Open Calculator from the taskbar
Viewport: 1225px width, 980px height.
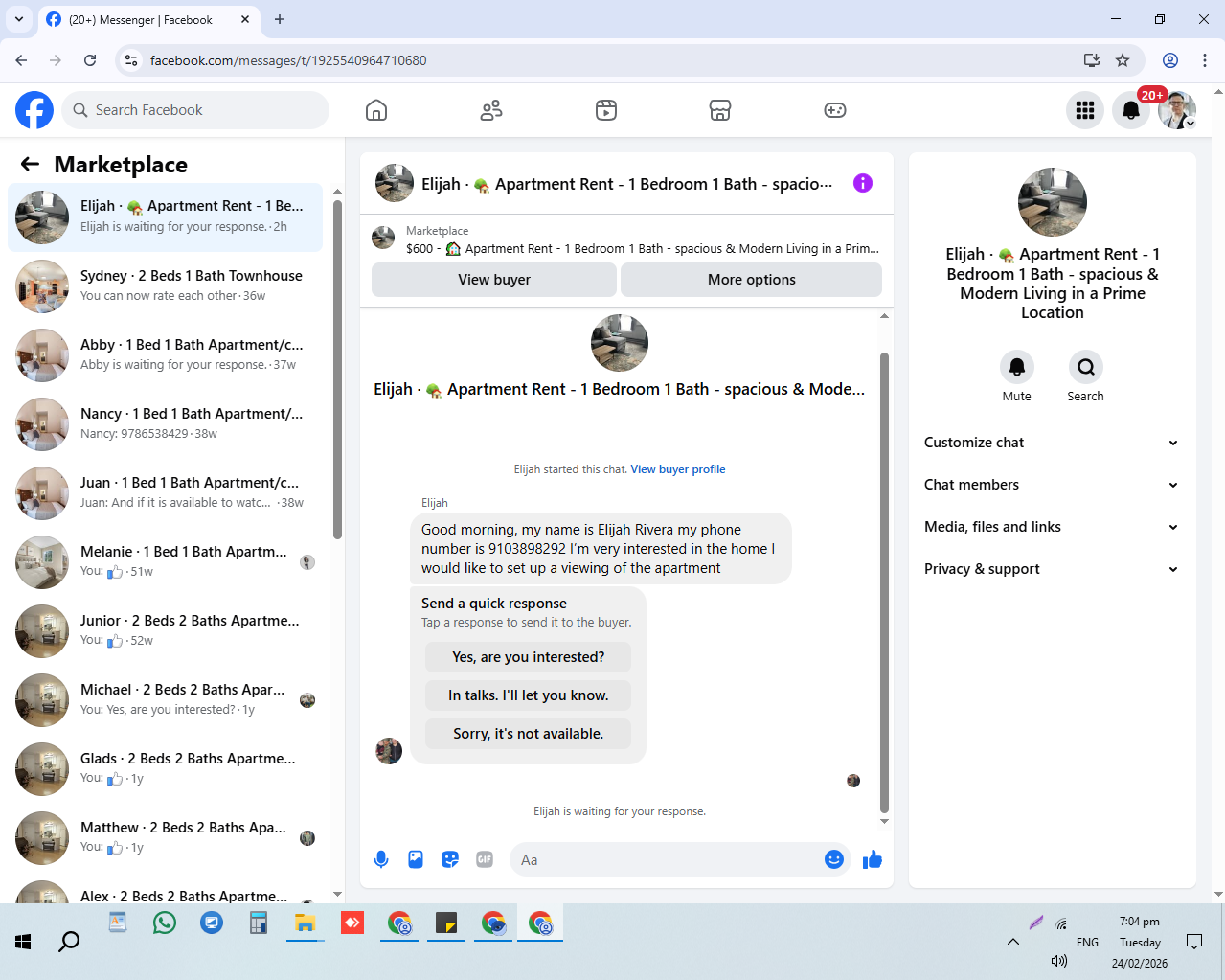(x=258, y=923)
